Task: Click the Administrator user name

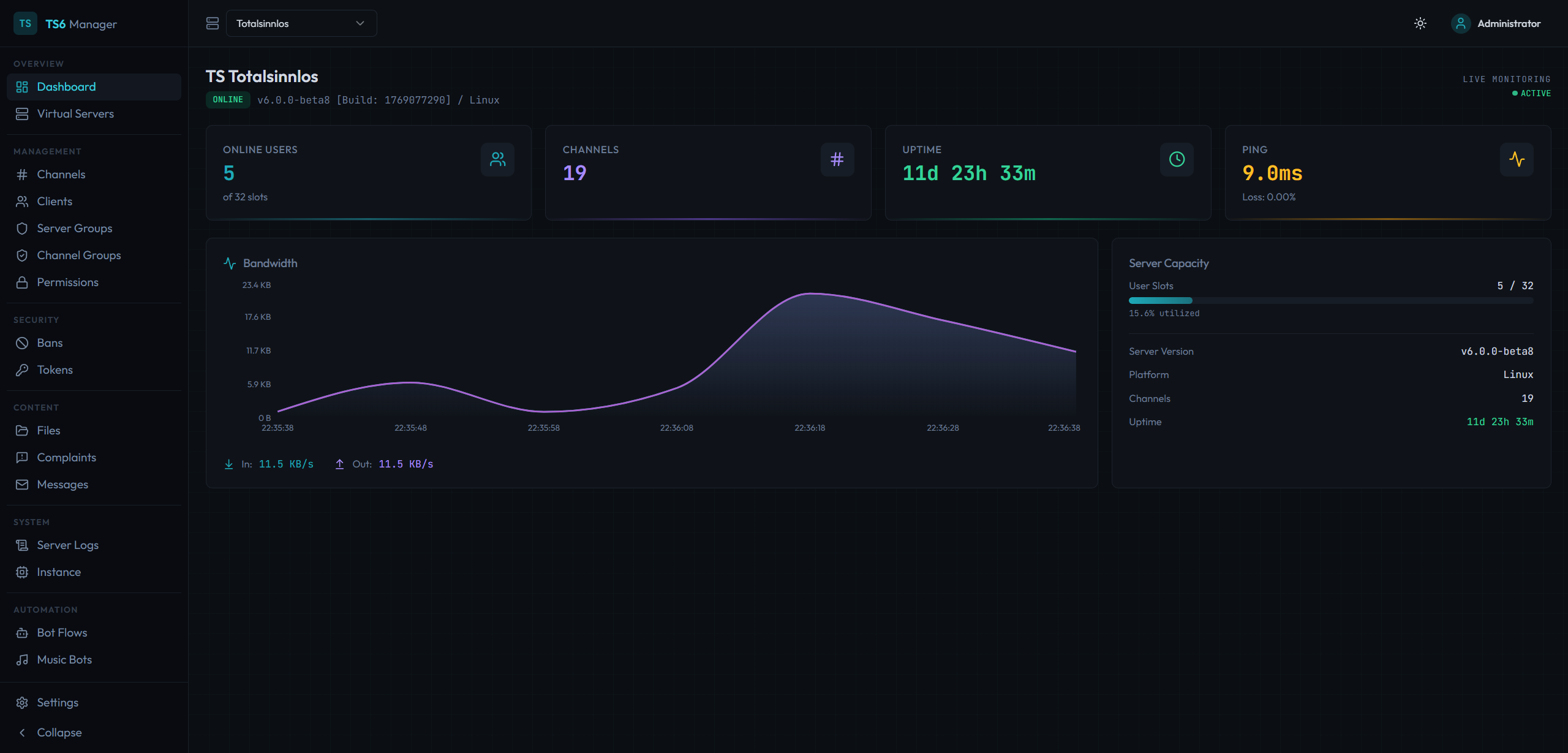Action: tap(1509, 23)
